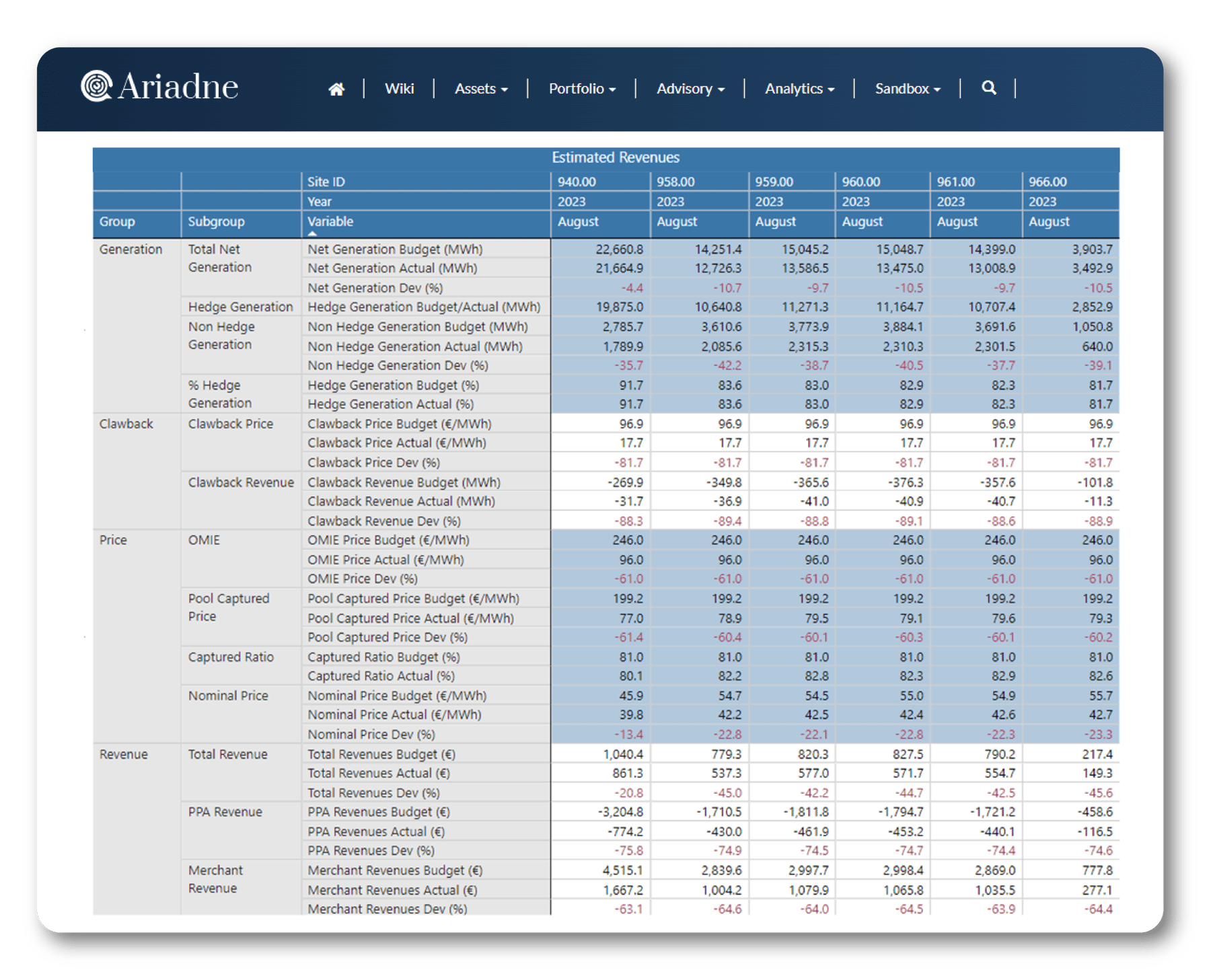The width and height of the screenshot is (1211, 980).
Task: Click the Ariadne spiral logo
Action: (x=96, y=86)
